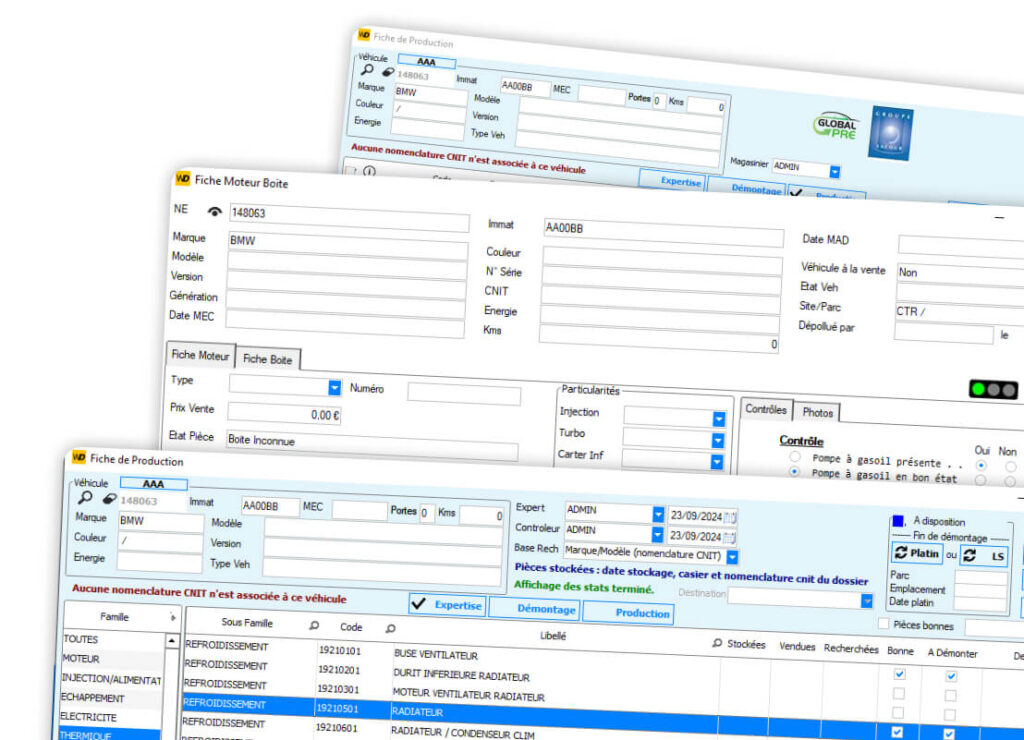Click the Véhicule à la vente field showing Non
The image size is (1024, 740).
[961, 274]
